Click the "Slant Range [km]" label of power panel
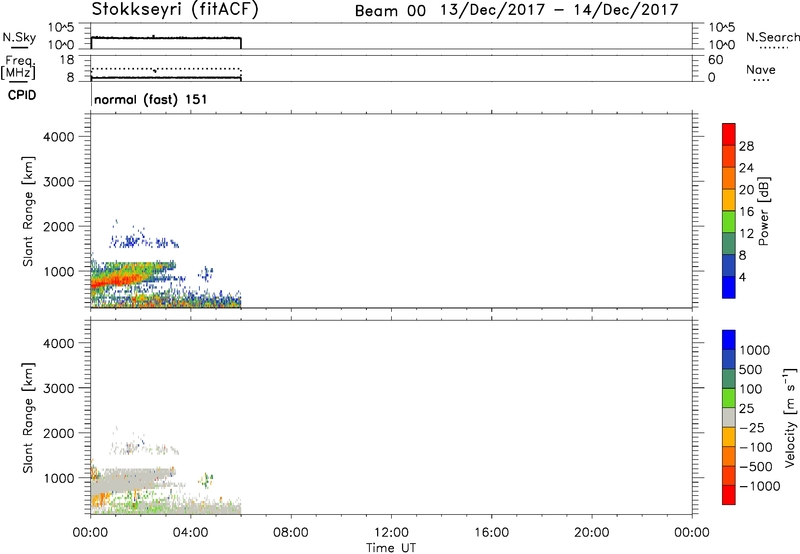This screenshot has width=800, height=554. pos(27,211)
